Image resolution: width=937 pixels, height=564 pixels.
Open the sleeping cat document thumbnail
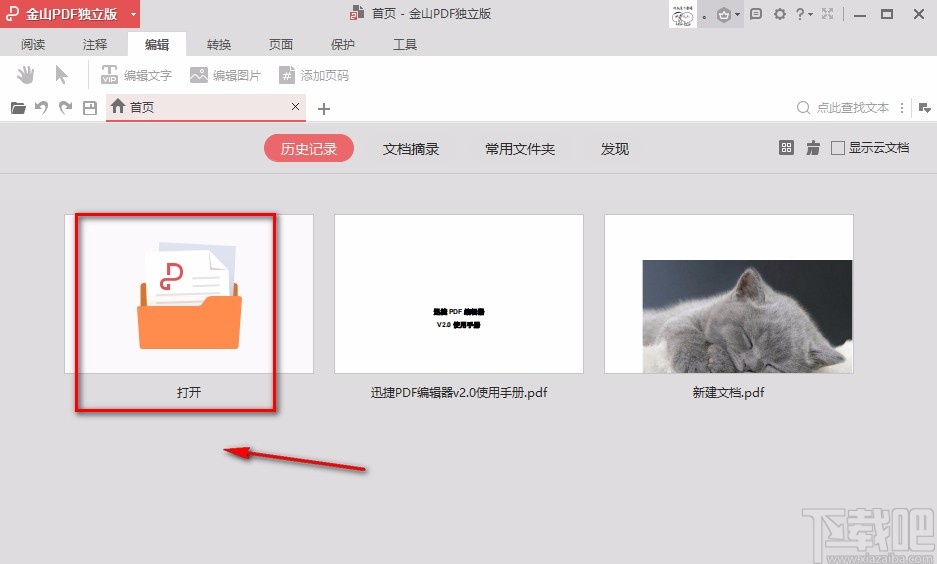729,294
